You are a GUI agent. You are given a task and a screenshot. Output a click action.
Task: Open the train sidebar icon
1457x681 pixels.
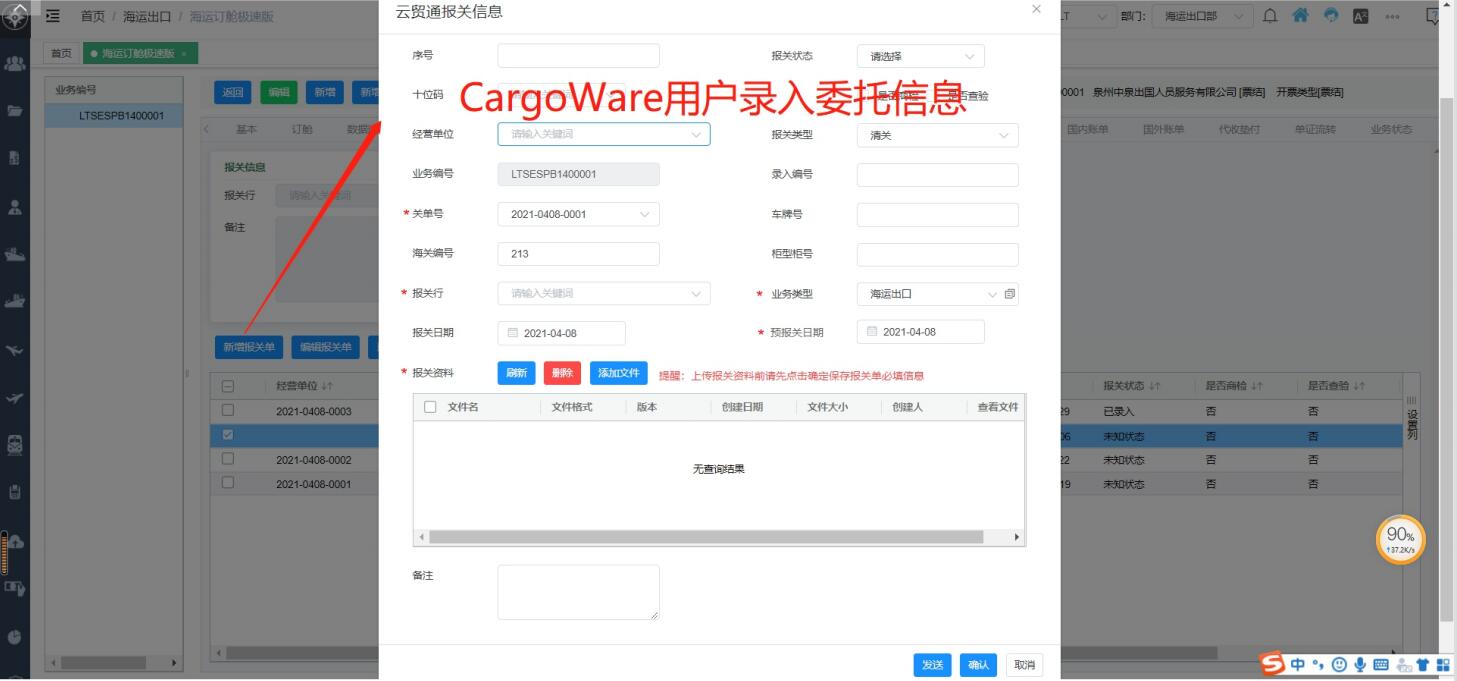[x=14, y=446]
